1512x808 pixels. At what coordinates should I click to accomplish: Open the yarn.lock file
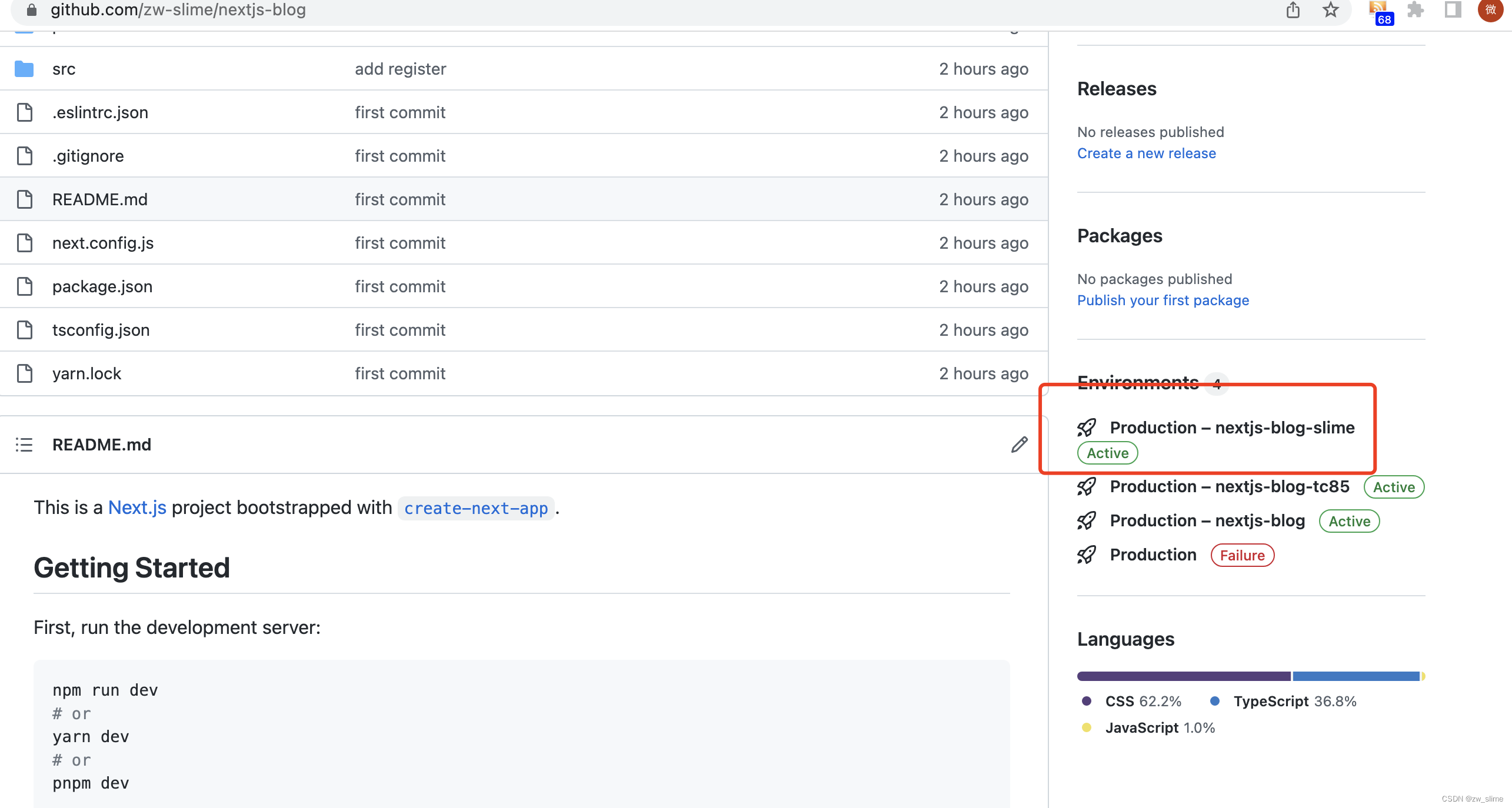(x=86, y=373)
